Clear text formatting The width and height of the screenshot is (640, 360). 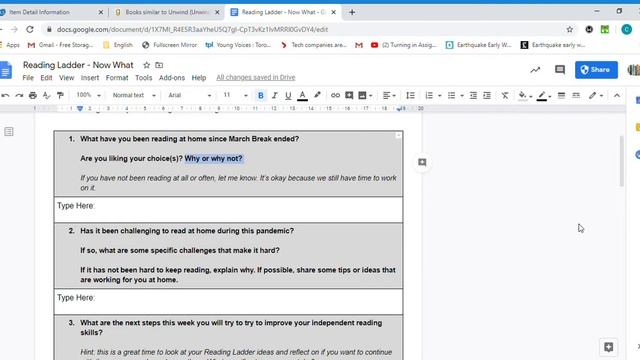(x=505, y=96)
